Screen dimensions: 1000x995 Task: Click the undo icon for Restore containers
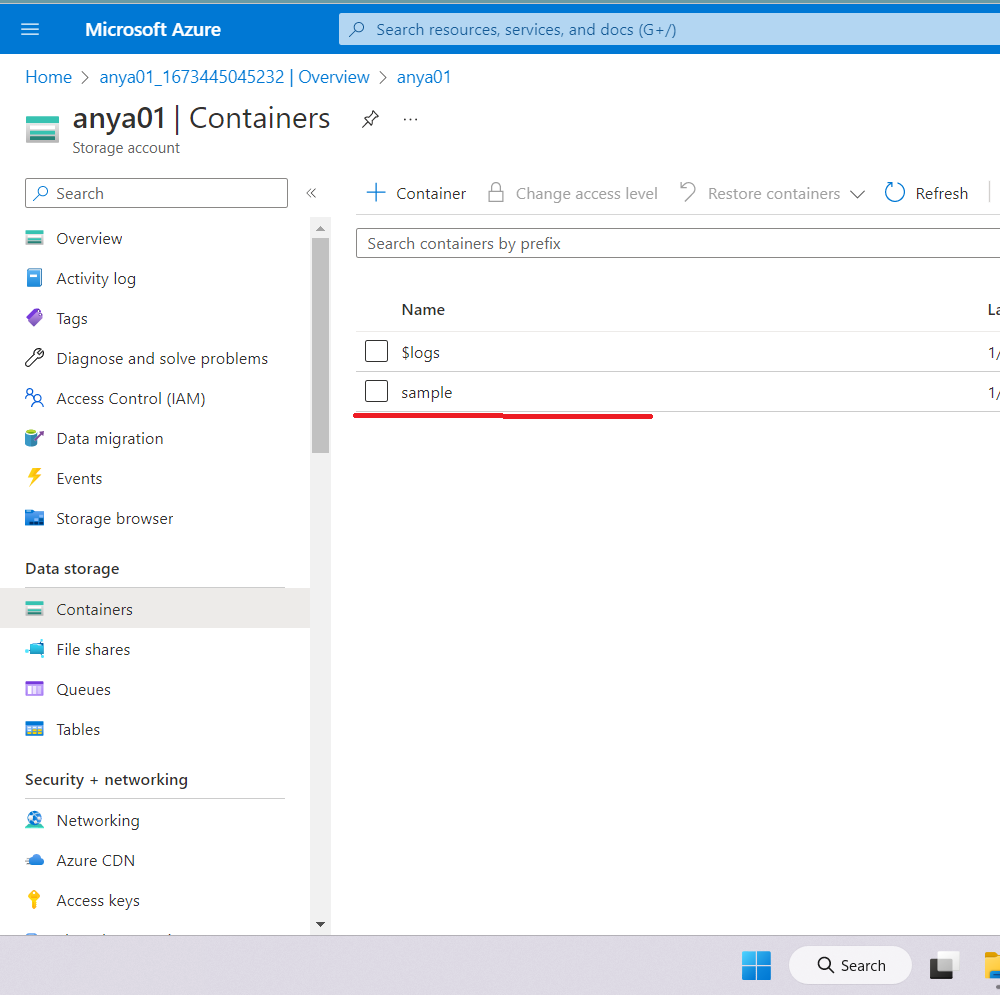coord(688,192)
